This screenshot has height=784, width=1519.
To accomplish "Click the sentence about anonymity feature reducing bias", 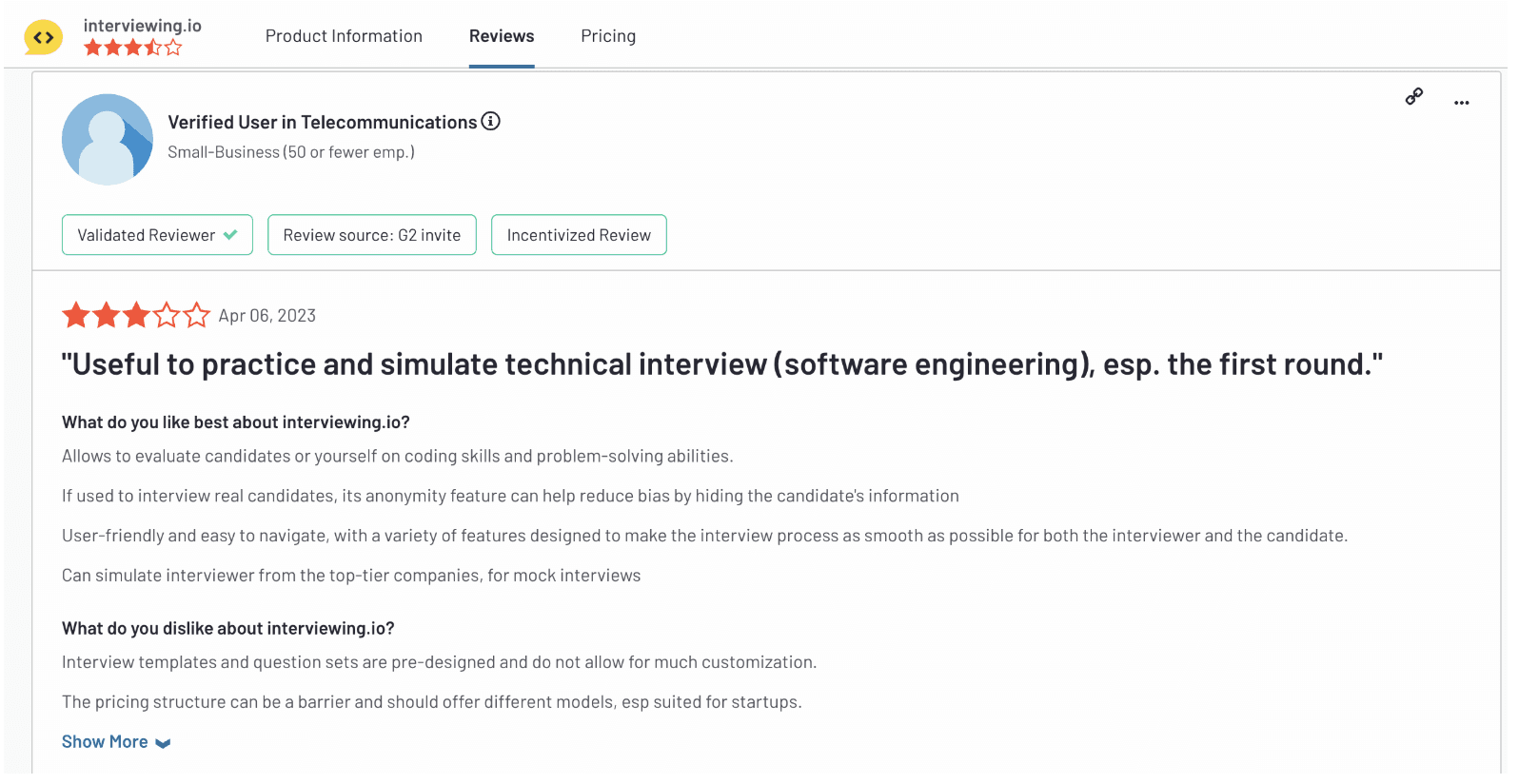I will point(510,497).
